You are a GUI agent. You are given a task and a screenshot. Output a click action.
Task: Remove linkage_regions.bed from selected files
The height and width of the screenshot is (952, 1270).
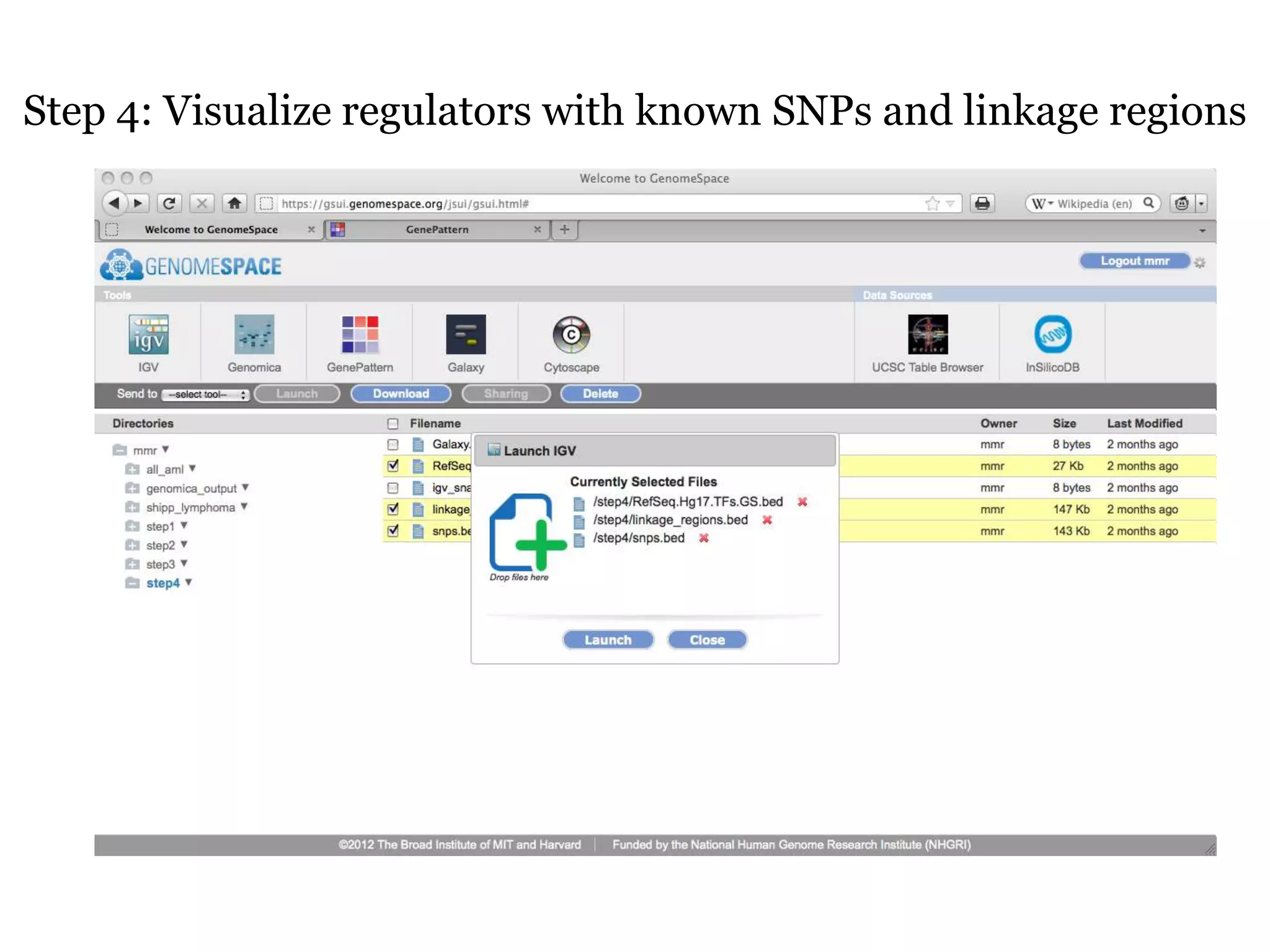[x=767, y=520]
